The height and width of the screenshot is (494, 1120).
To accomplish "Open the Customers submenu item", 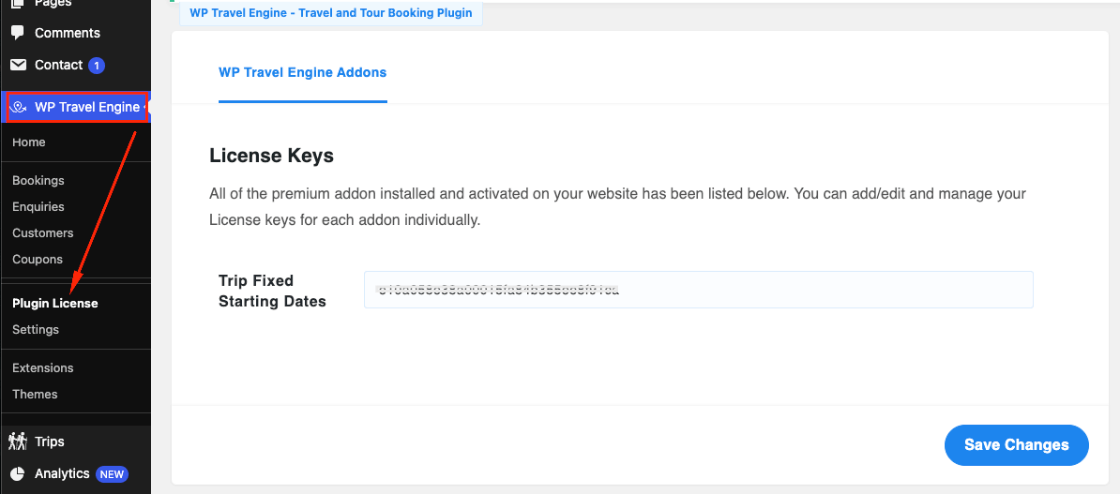I will tap(43, 233).
